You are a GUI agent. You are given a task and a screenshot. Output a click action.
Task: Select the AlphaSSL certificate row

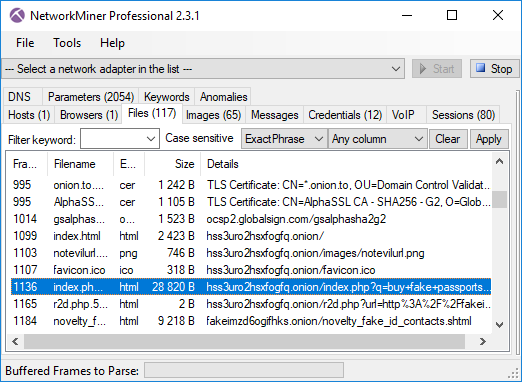click(251, 202)
